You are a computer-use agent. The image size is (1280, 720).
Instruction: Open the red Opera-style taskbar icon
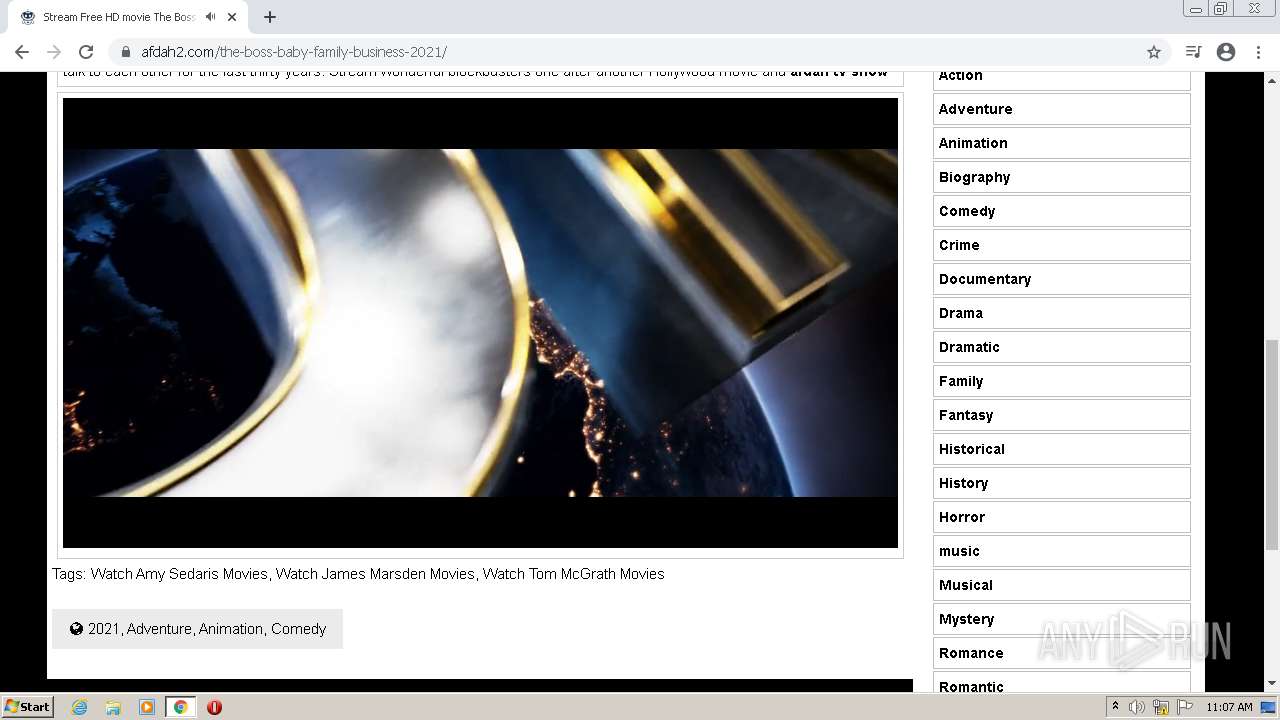[x=214, y=707]
